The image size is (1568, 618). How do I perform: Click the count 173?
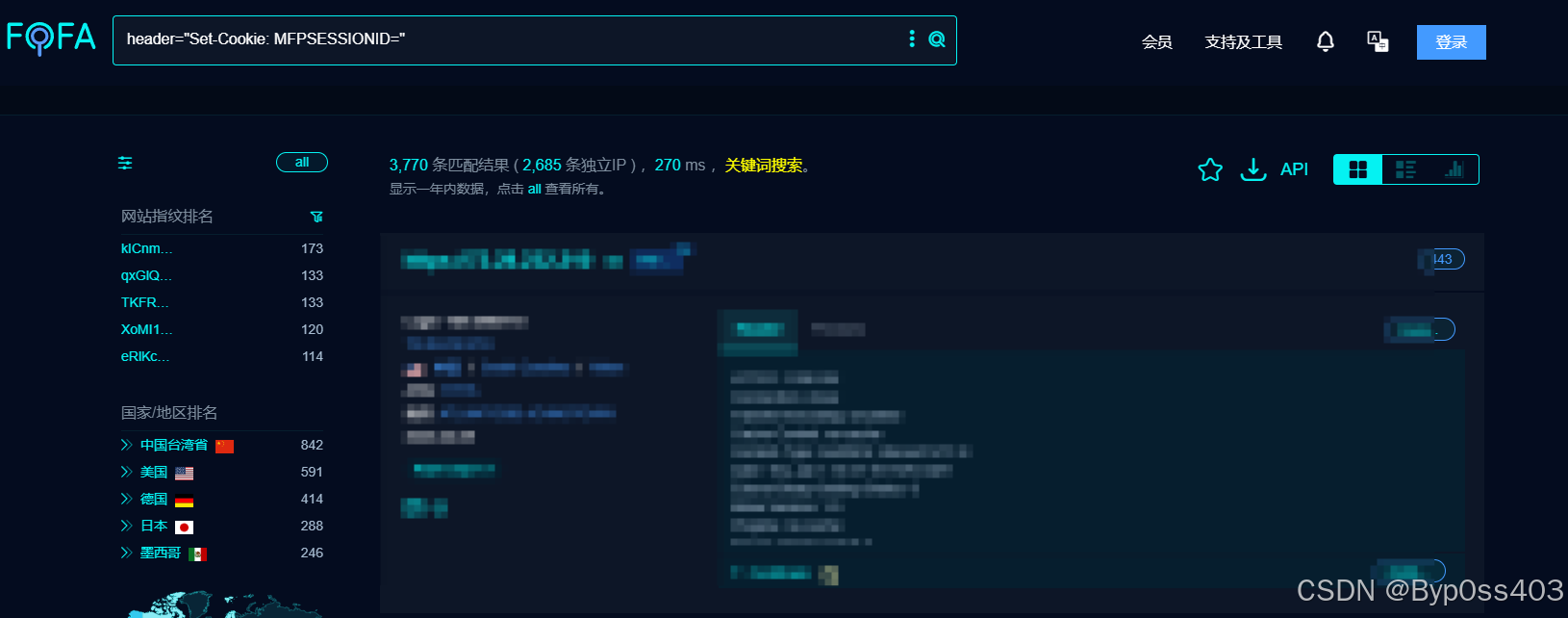coord(312,248)
